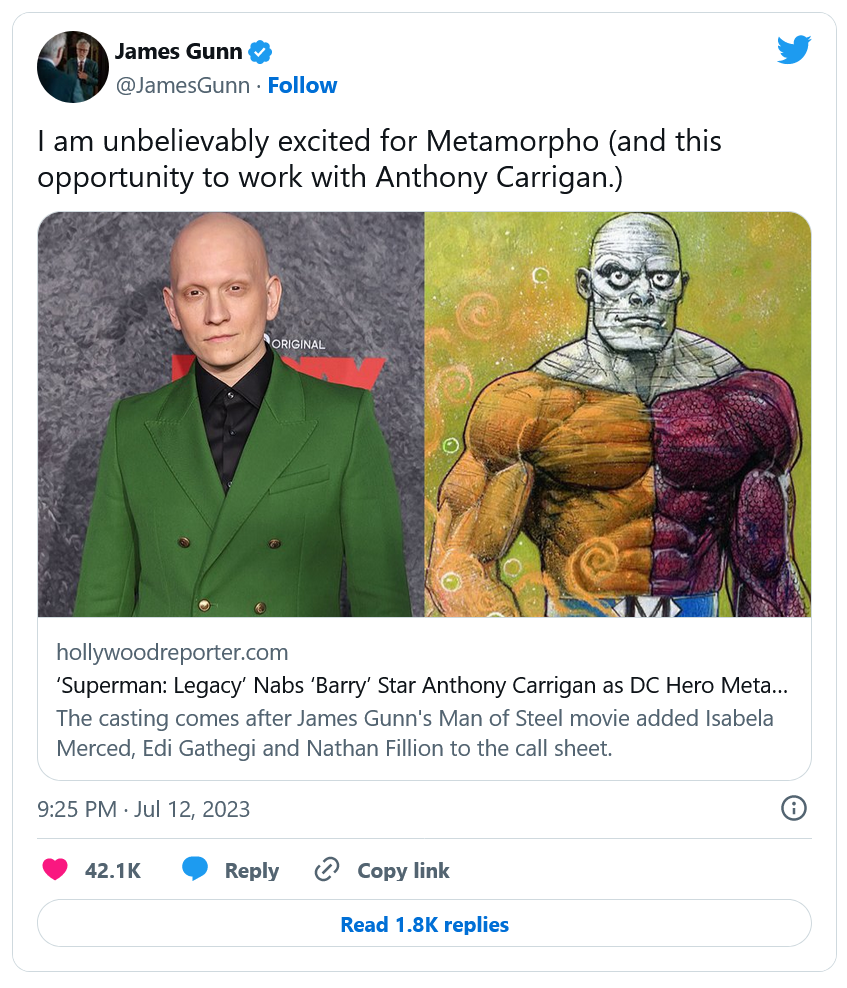Image resolution: width=847 pixels, height=988 pixels.
Task: Click the blue verified badge
Action: (261, 52)
